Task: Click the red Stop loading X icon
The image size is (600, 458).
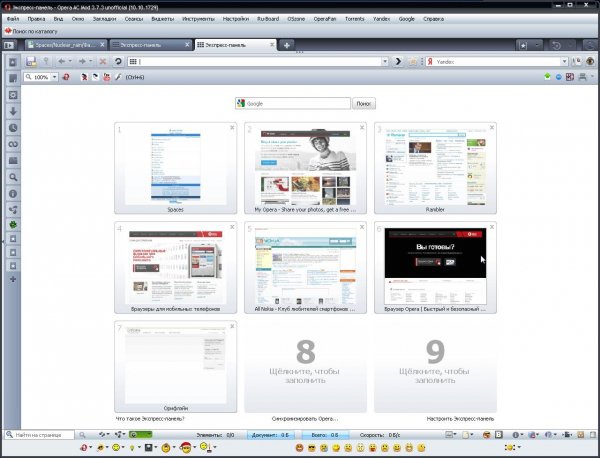Action: (x=103, y=61)
